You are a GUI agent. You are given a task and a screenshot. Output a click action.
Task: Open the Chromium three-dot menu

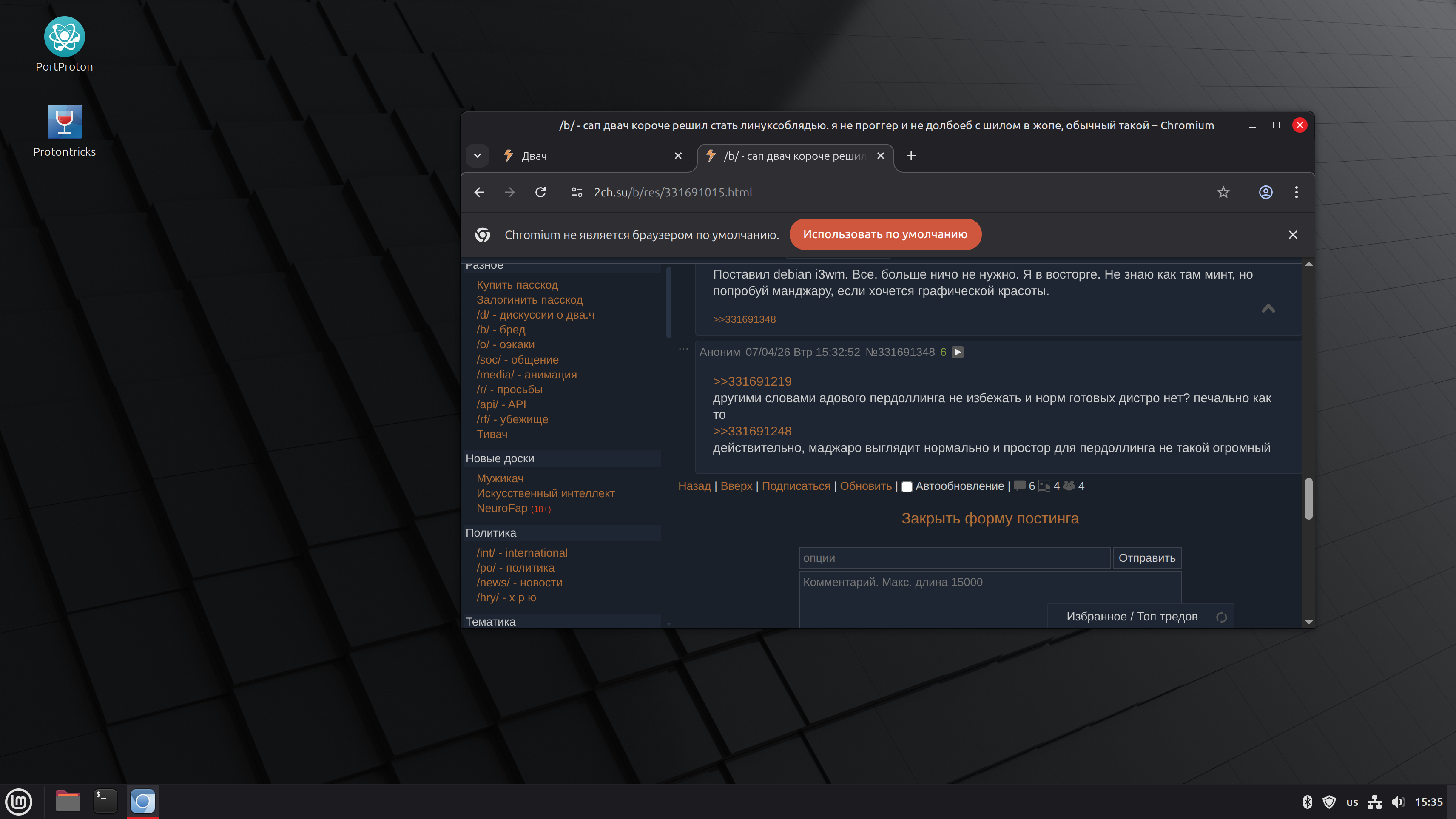tap(1296, 192)
